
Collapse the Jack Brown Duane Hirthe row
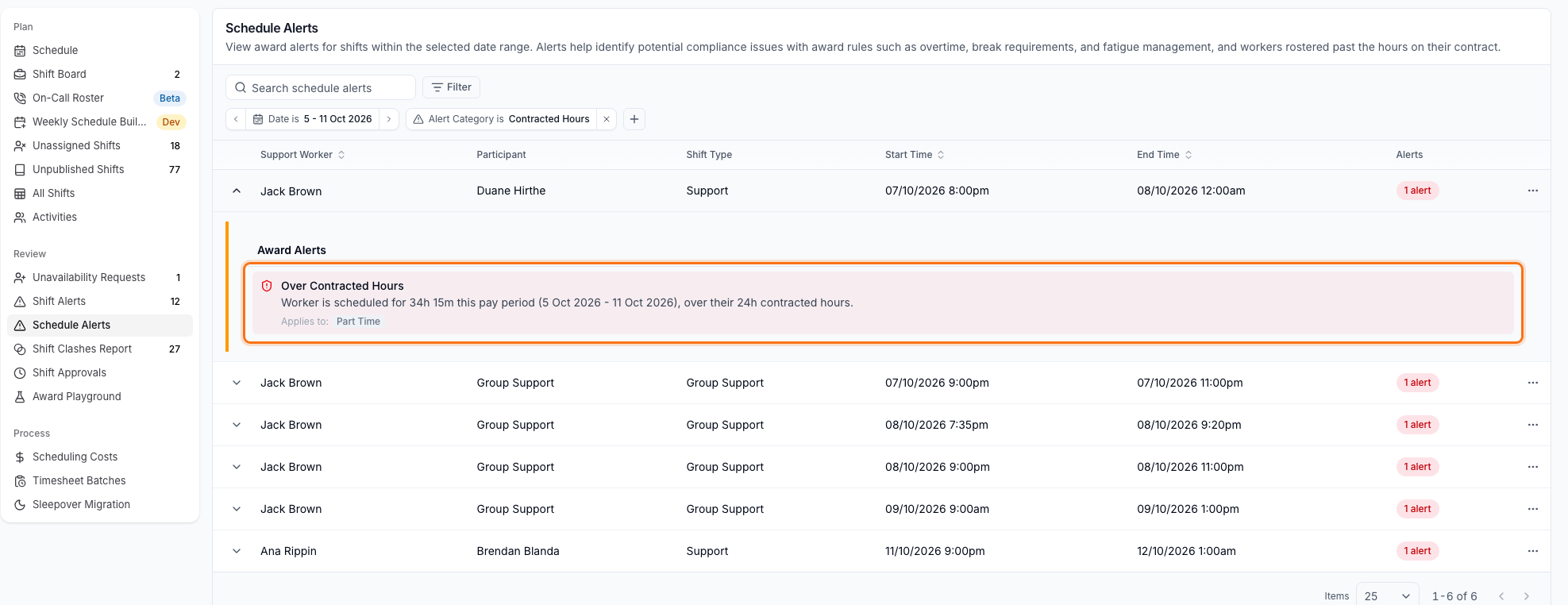point(237,191)
